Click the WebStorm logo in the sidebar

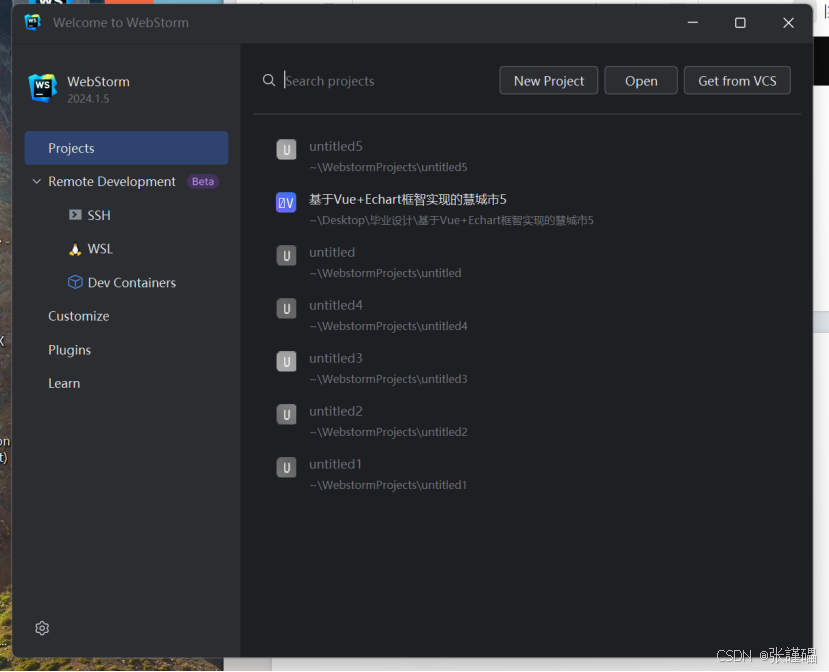click(43, 88)
